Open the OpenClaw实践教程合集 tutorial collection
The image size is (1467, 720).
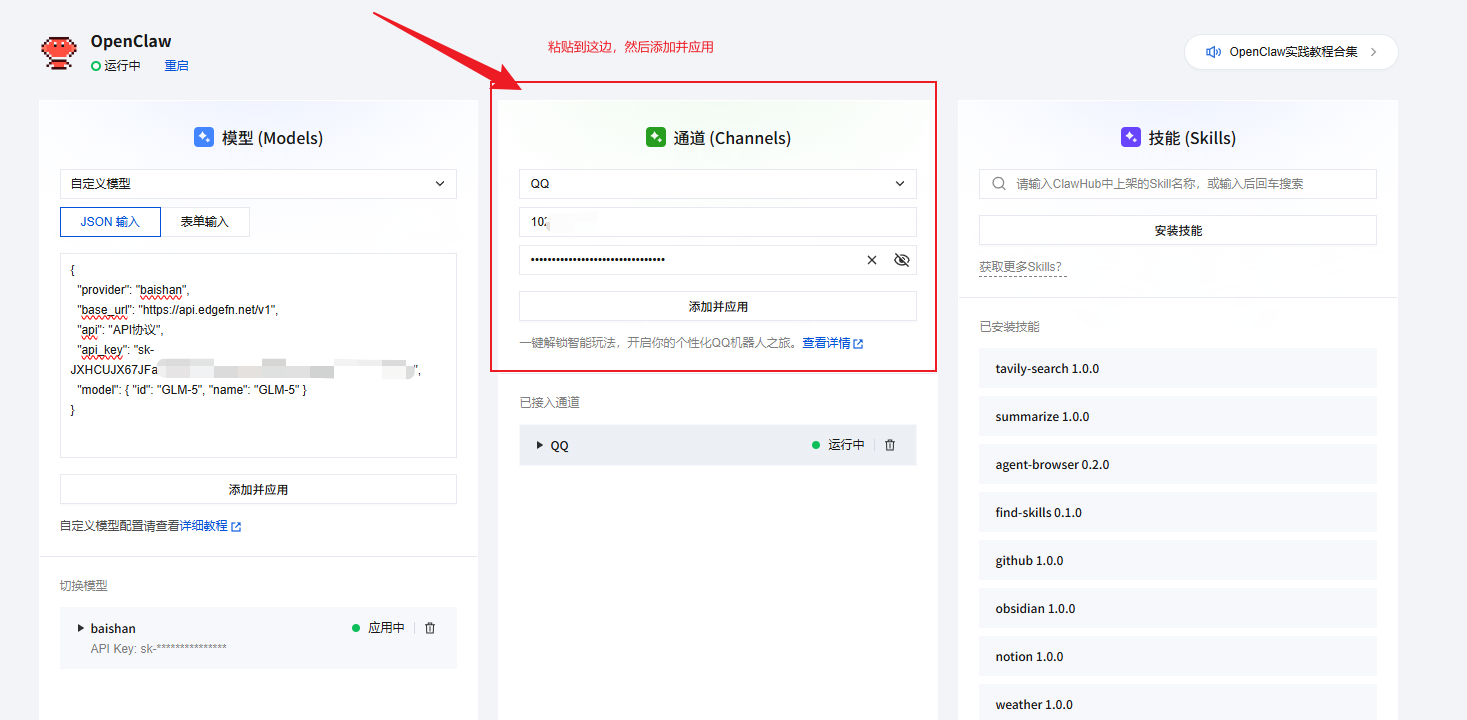1291,52
